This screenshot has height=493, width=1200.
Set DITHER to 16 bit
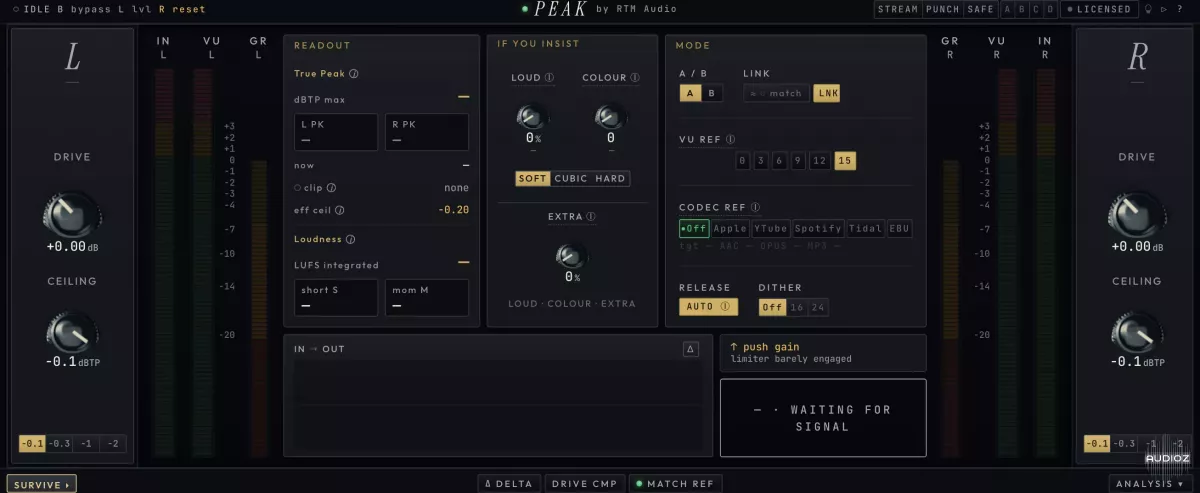click(x=797, y=307)
